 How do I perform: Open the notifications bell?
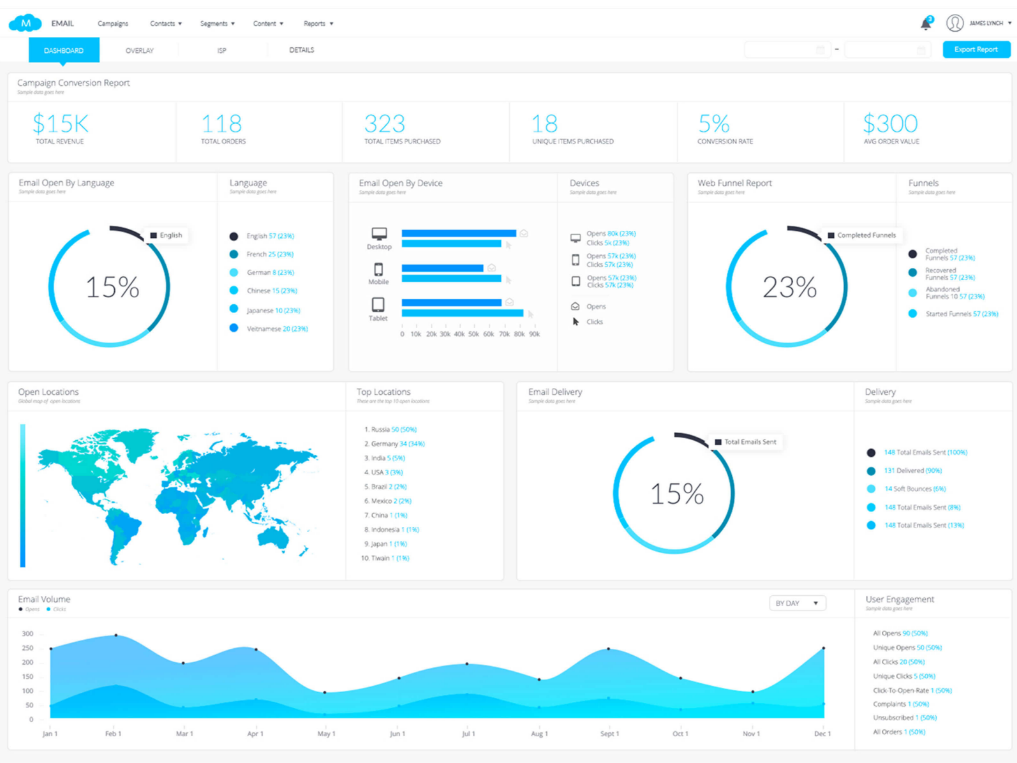coord(925,23)
